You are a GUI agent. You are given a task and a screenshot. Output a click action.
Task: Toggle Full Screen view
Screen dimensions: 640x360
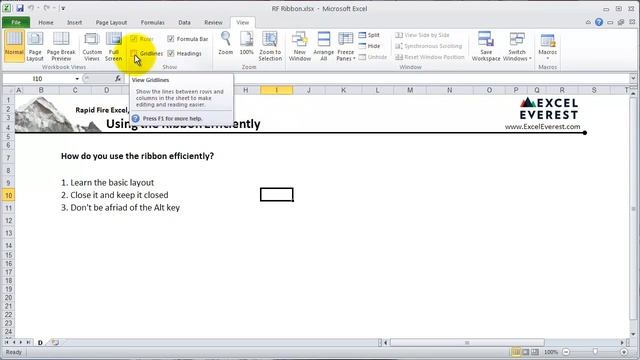coord(113,46)
